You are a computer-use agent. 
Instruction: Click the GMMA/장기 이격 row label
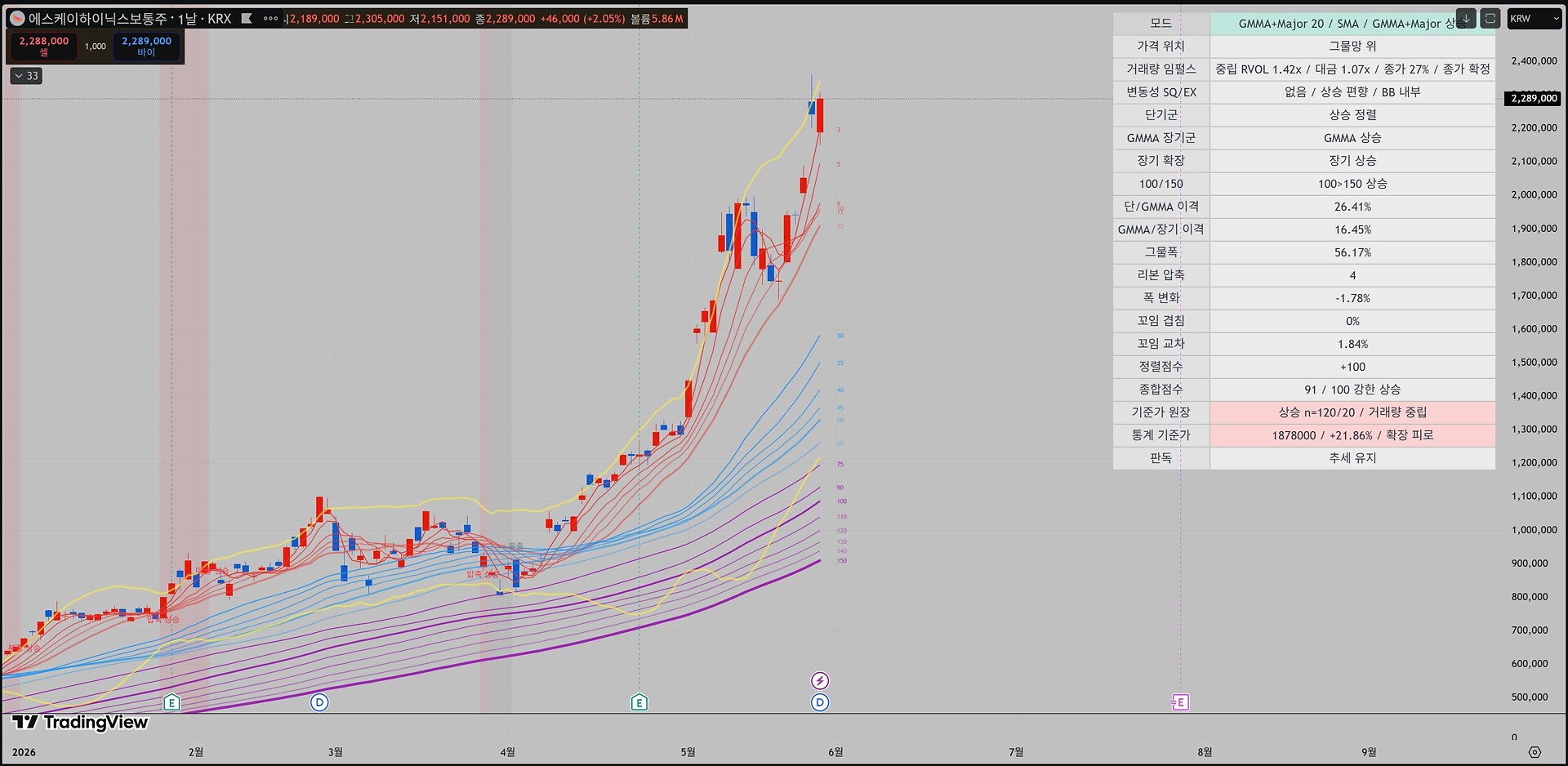pyautogui.click(x=1160, y=229)
